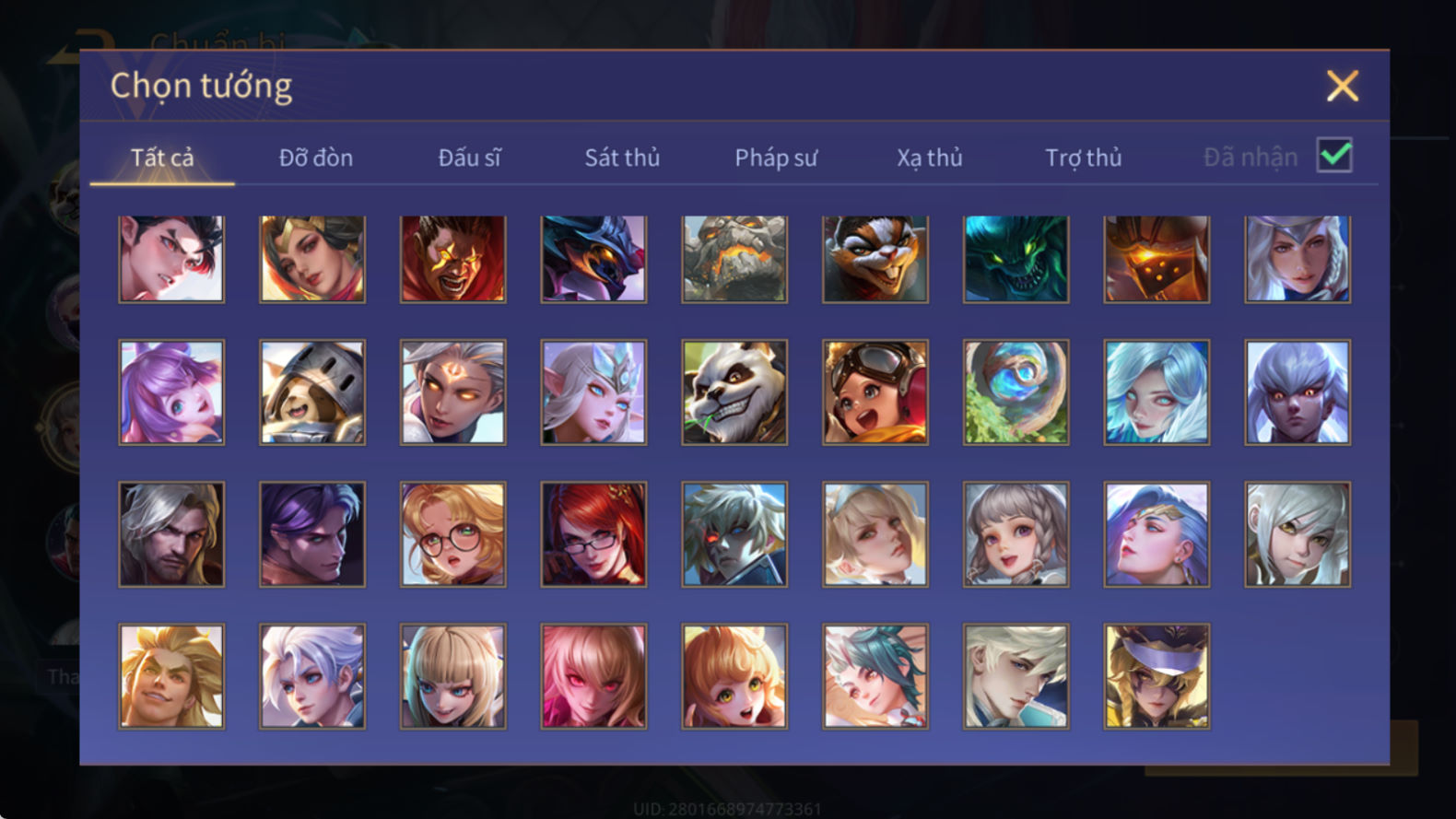Select the panda hero portrait
This screenshot has height=819, width=1456.
pyautogui.click(x=734, y=392)
